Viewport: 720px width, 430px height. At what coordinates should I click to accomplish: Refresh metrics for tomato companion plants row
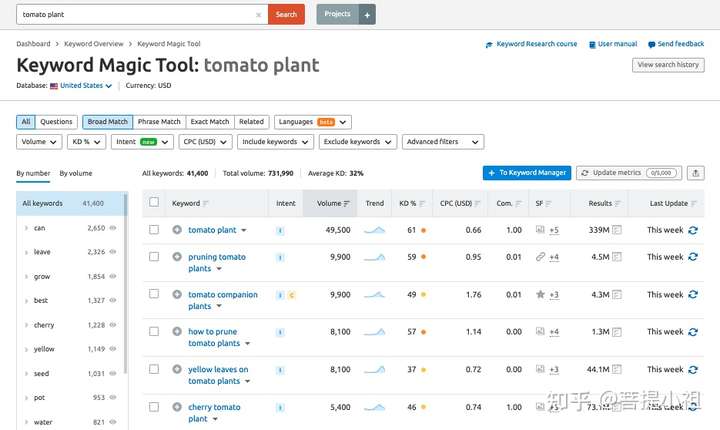693,294
